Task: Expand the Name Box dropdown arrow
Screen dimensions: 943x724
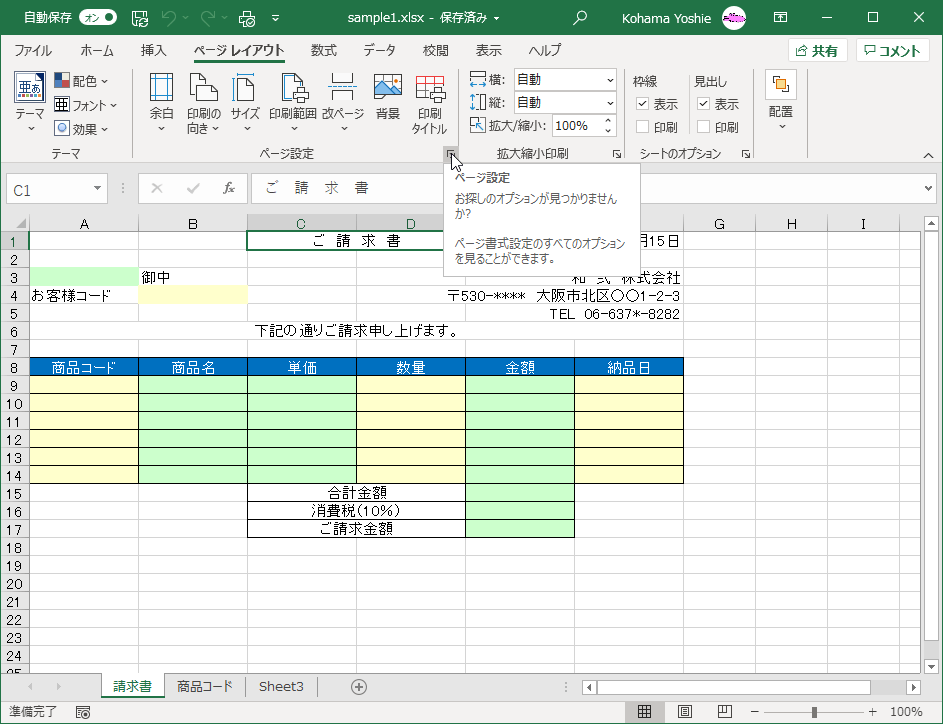Action: (x=97, y=188)
